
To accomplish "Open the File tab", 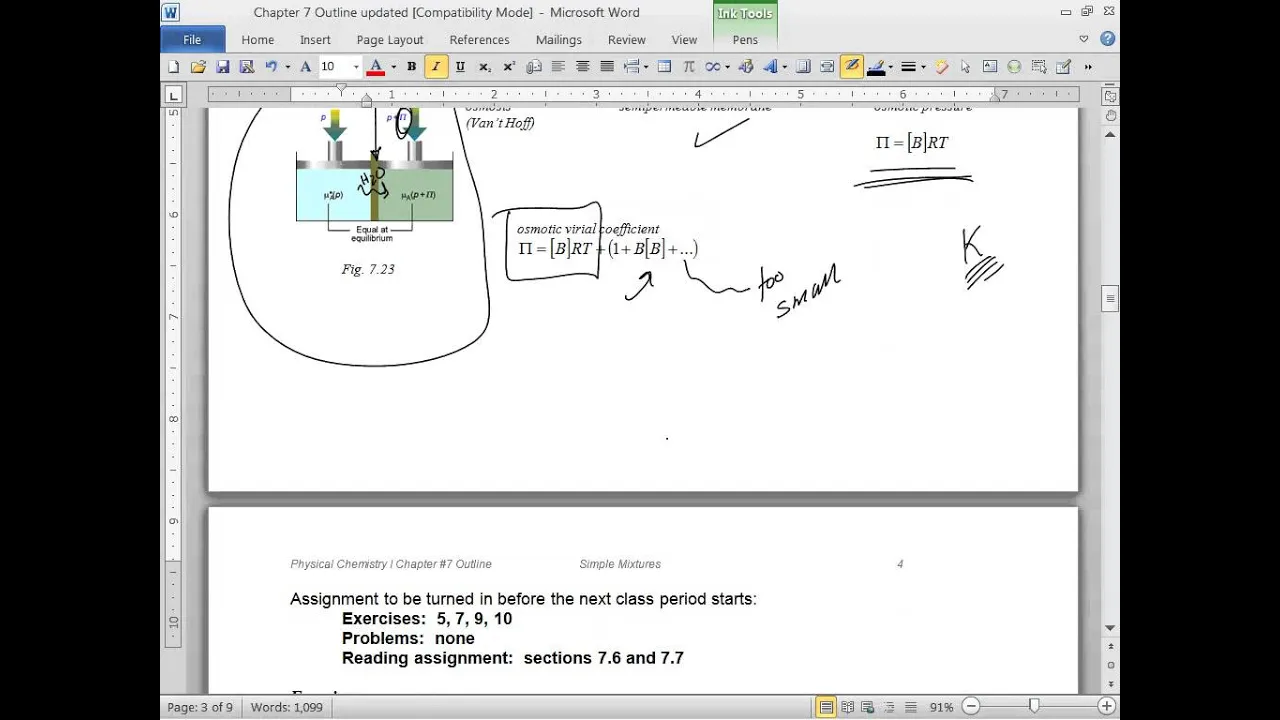I will click(x=192, y=39).
